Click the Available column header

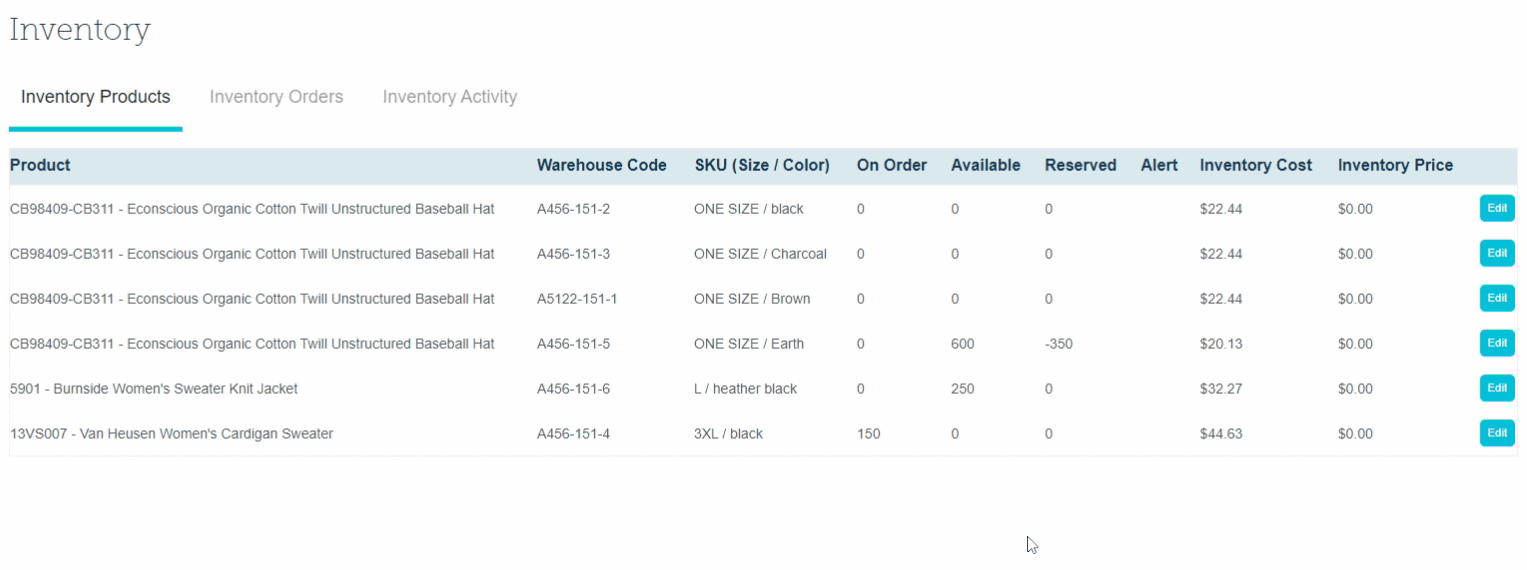coord(985,165)
